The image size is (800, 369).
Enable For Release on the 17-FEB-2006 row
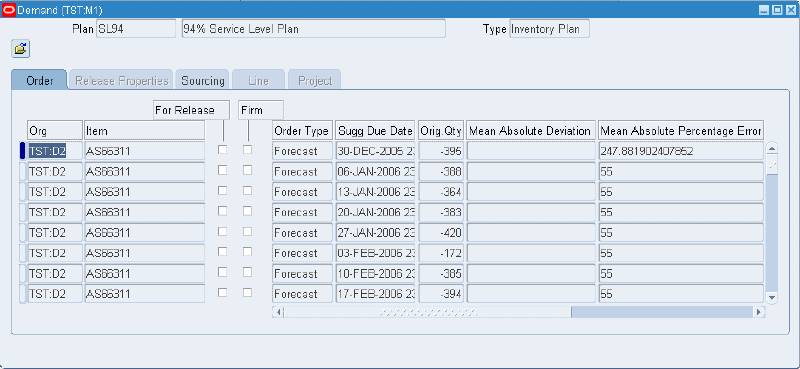(222, 293)
